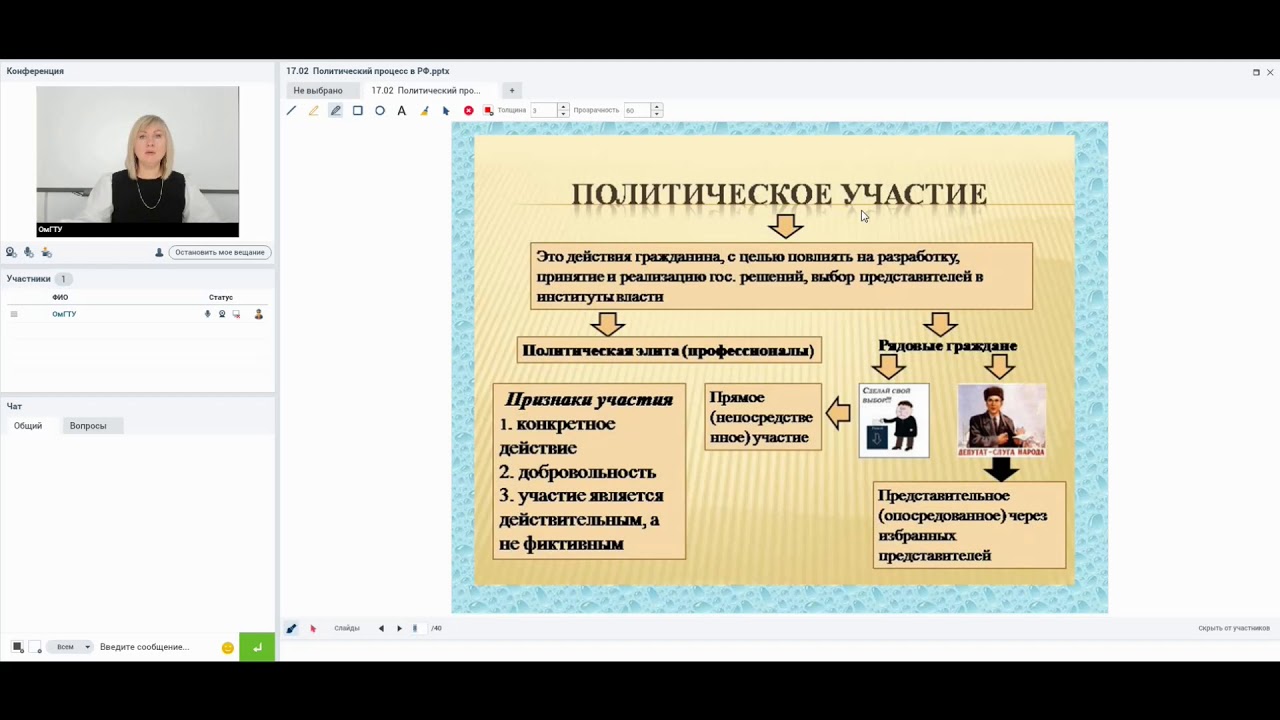Click the Введите сообщение chat input
The width and height of the screenshot is (1280, 720).
(157, 647)
